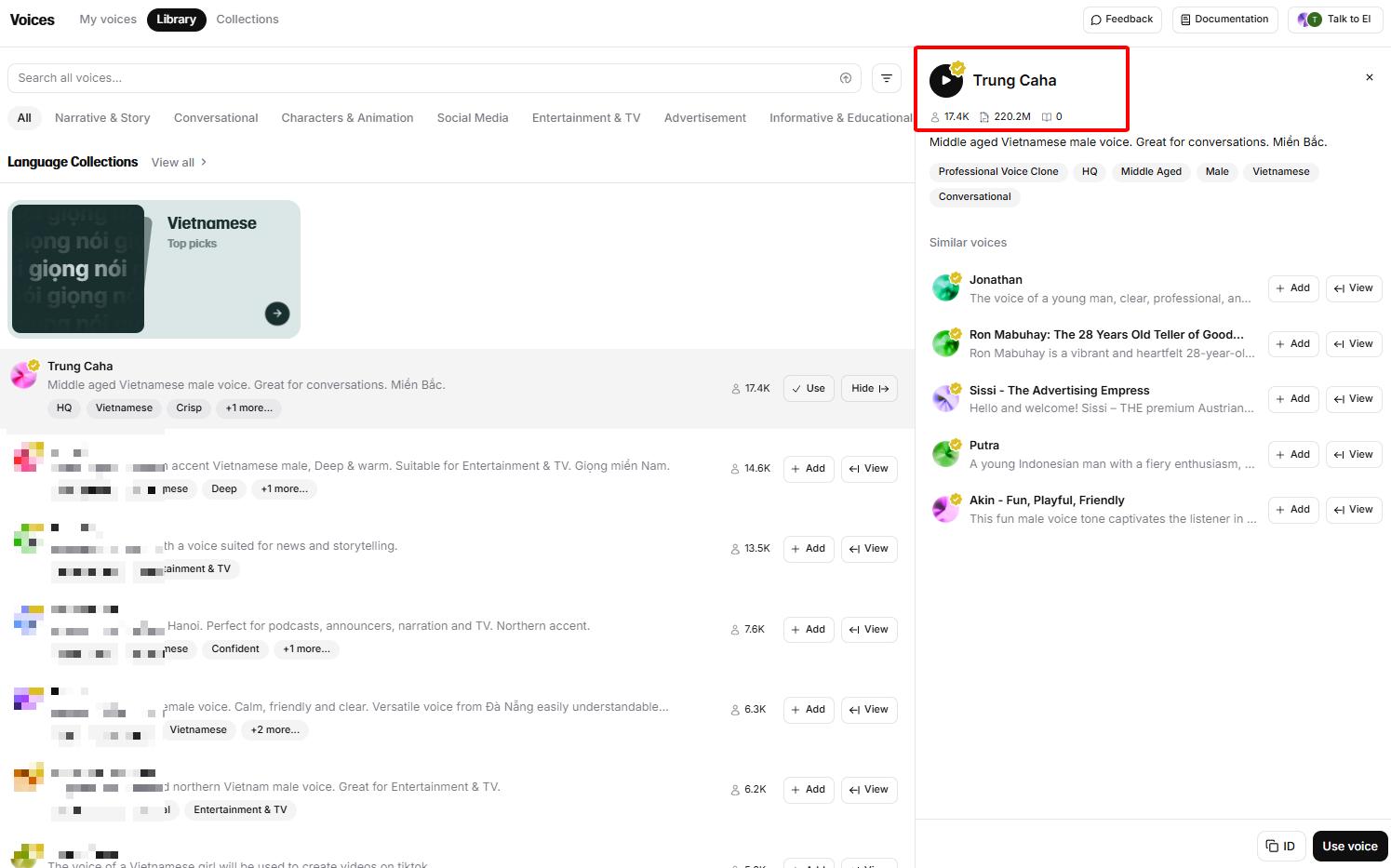Filter by Conversational category

tap(216, 118)
